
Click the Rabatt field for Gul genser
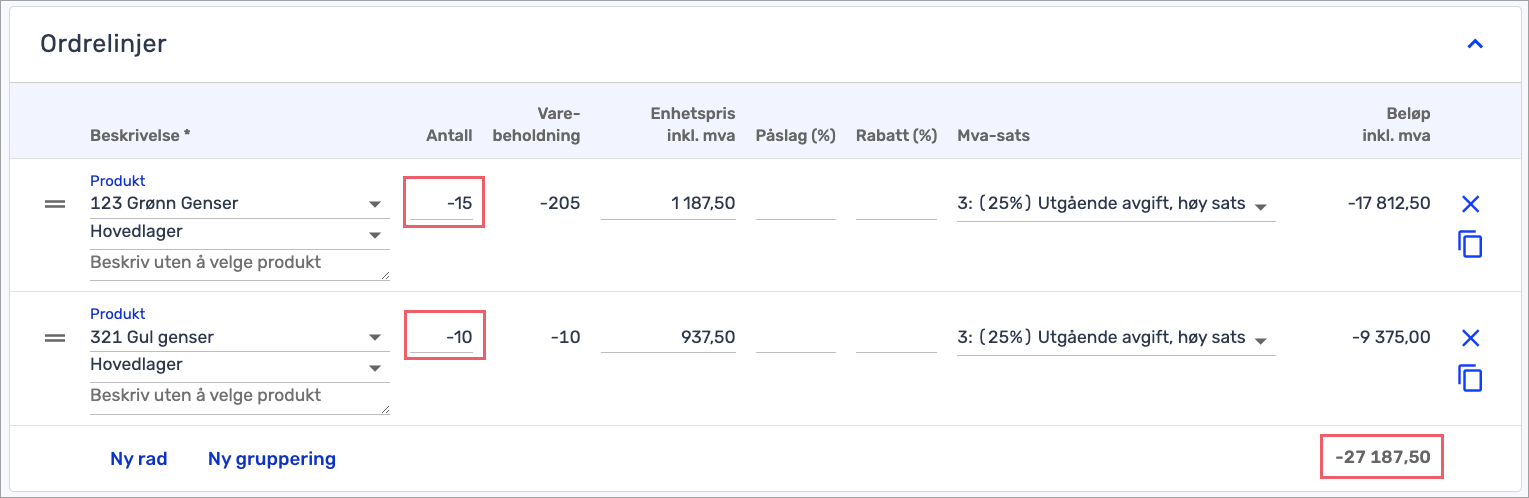(896, 338)
